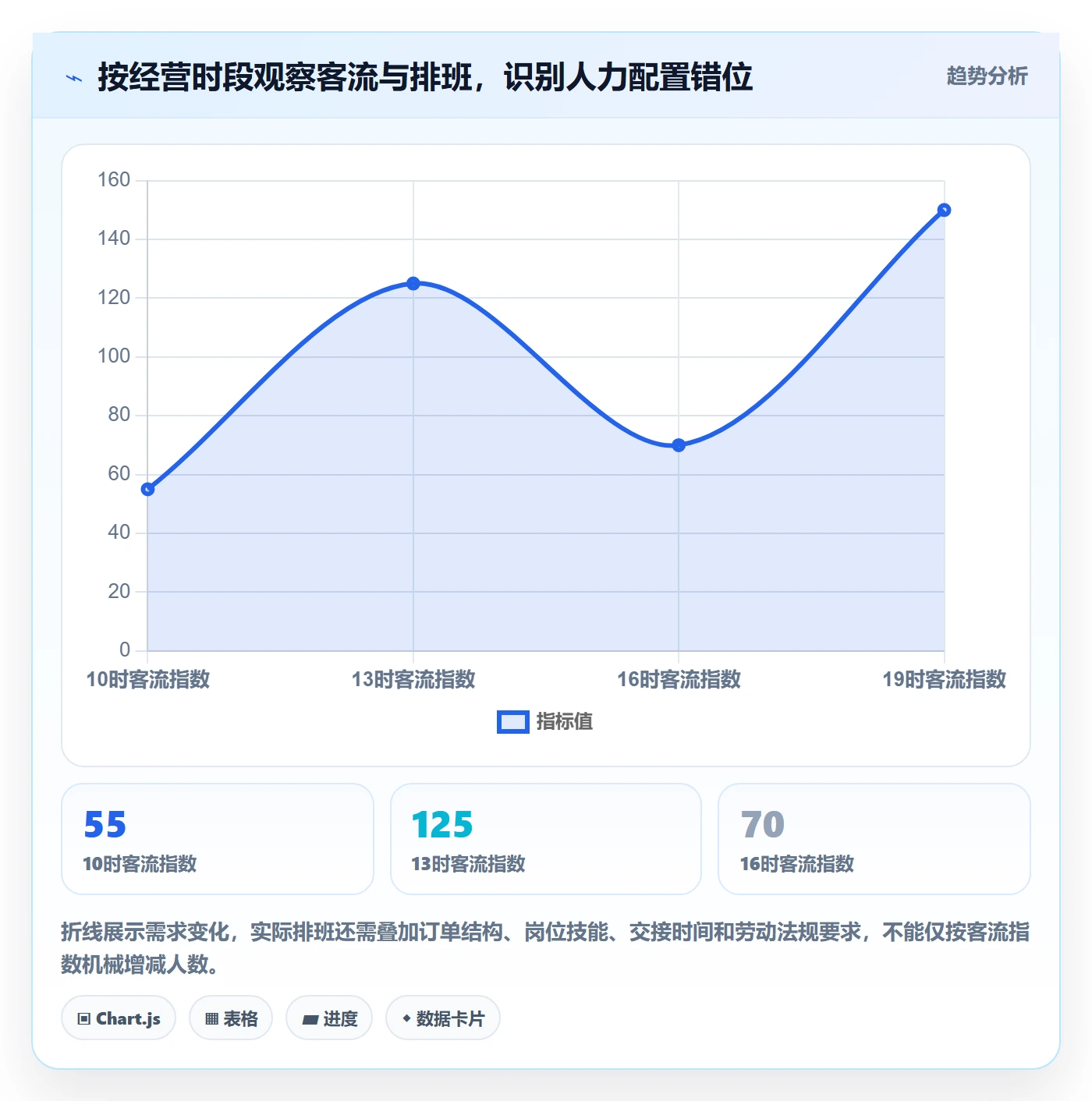The image size is (1092, 1101).
Task: Click the 指标值 legend label
Action: (x=565, y=722)
